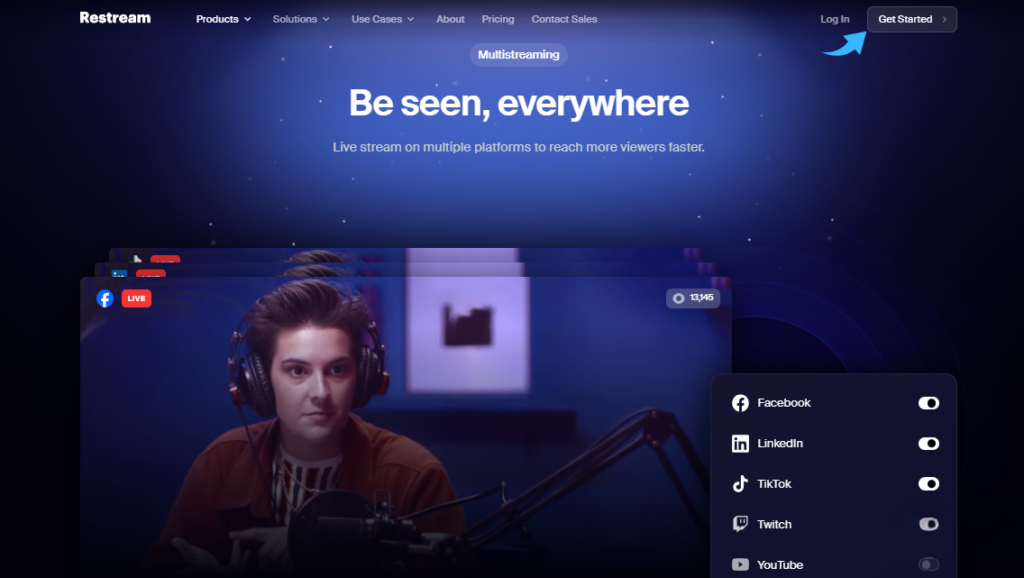The image size is (1024, 578).
Task: Click the Multistreaming badge
Action: 518,55
